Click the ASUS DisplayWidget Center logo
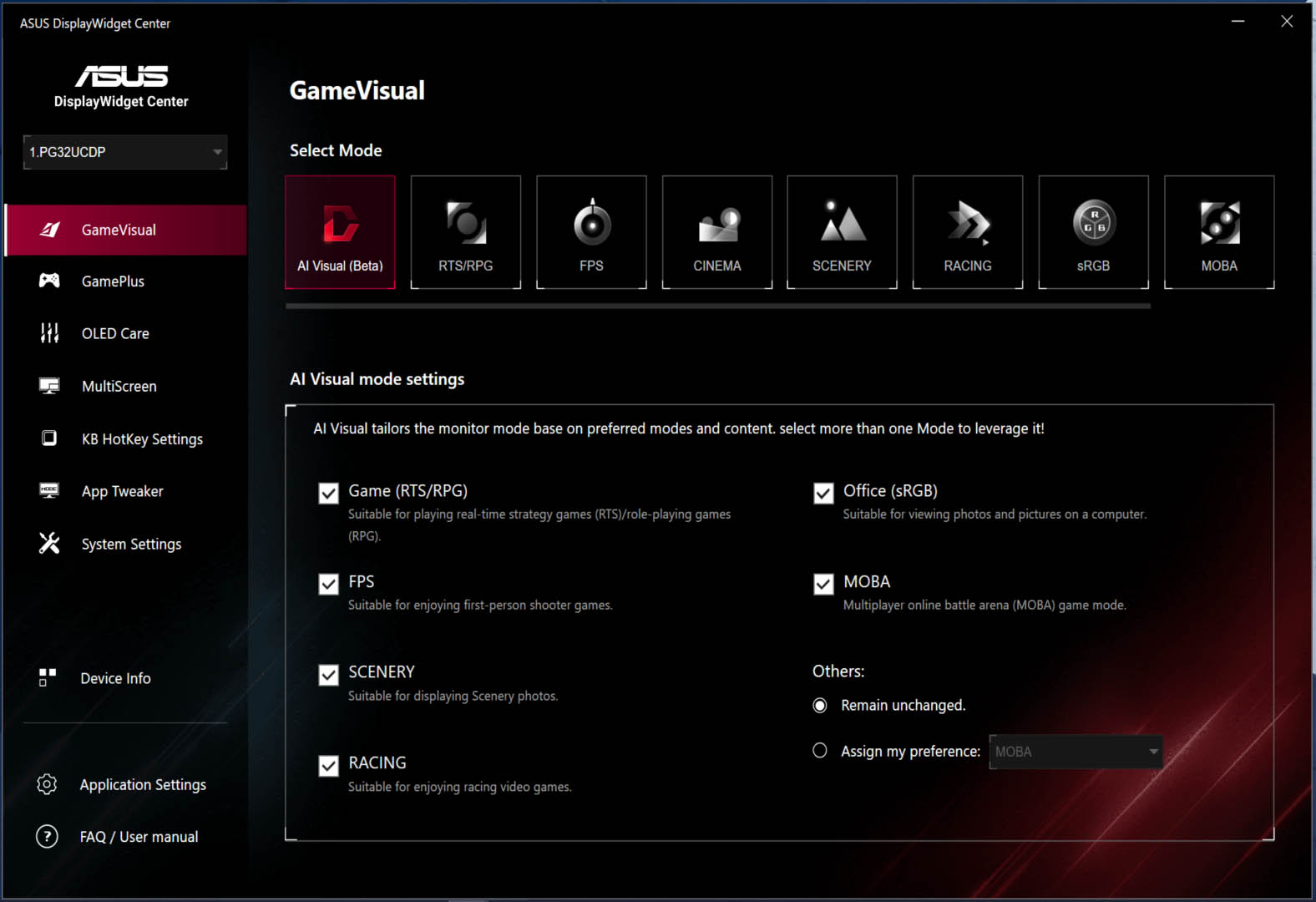1316x902 pixels. (x=121, y=87)
